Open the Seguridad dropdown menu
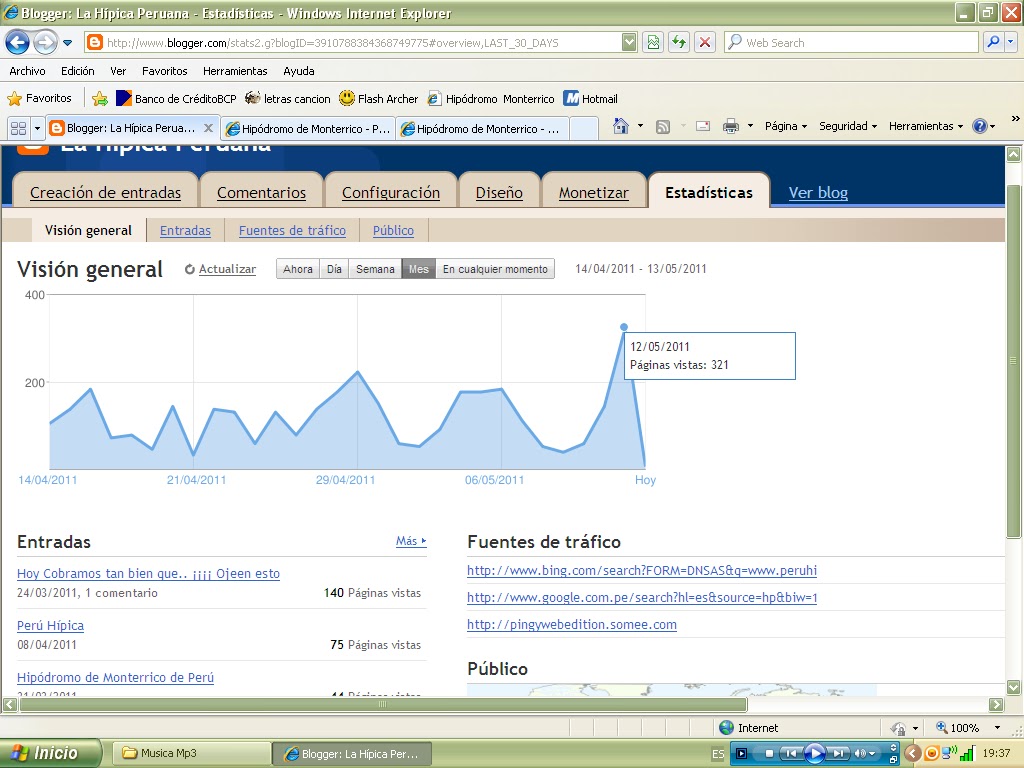Screen dimensions: 1024x768 click(848, 126)
